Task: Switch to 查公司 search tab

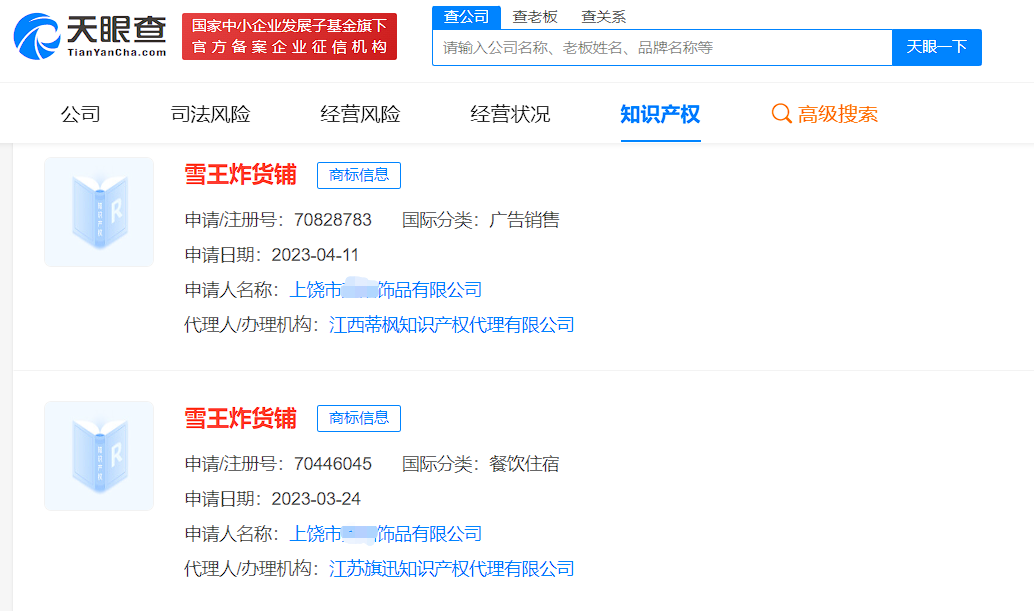Action: pos(466,16)
